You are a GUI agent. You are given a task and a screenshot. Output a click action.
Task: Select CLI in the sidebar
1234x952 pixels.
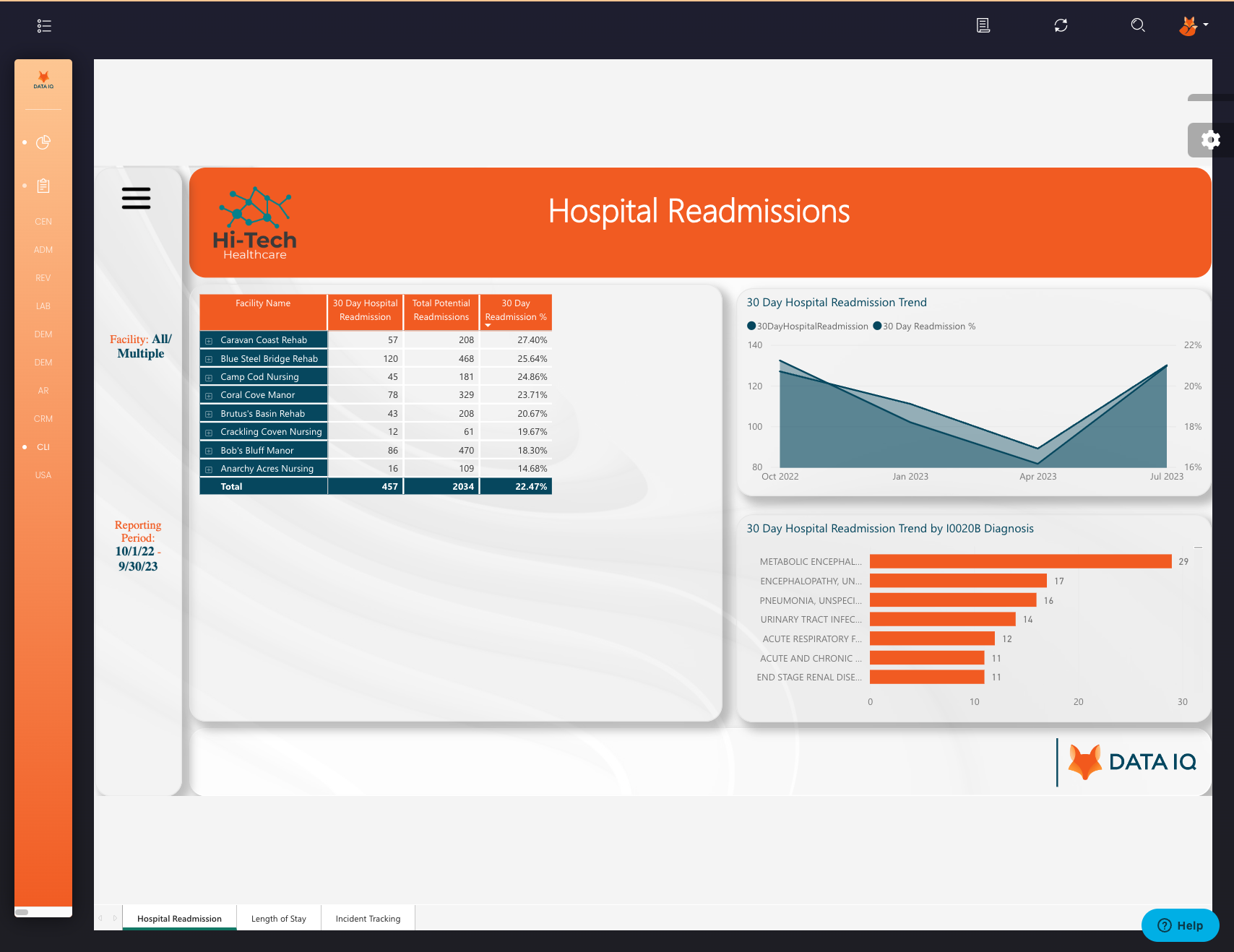click(43, 447)
